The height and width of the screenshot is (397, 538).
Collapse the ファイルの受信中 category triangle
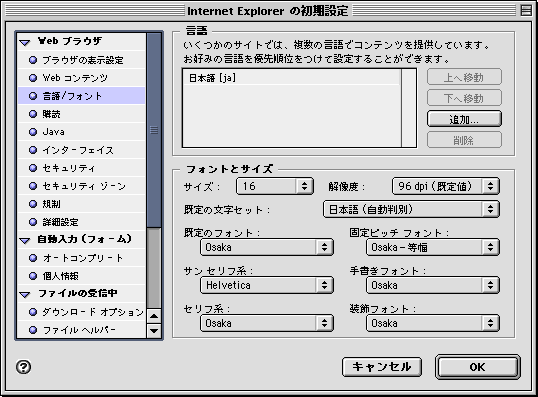coord(25,295)
